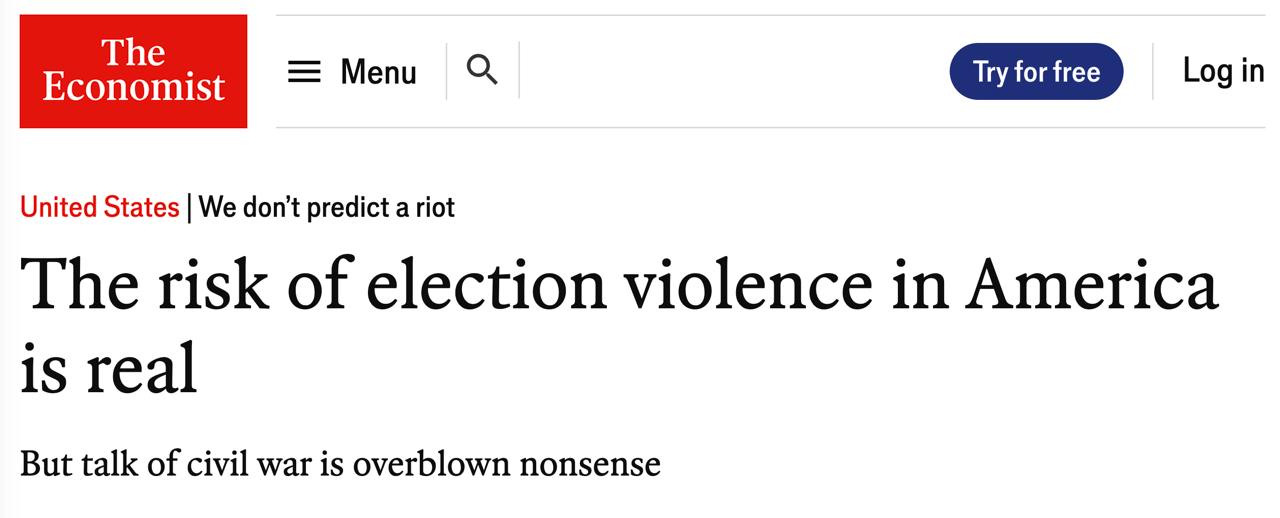Click the word "risk" in the headline
Viewport: 1280px width, 518px height.
point(210,285)
